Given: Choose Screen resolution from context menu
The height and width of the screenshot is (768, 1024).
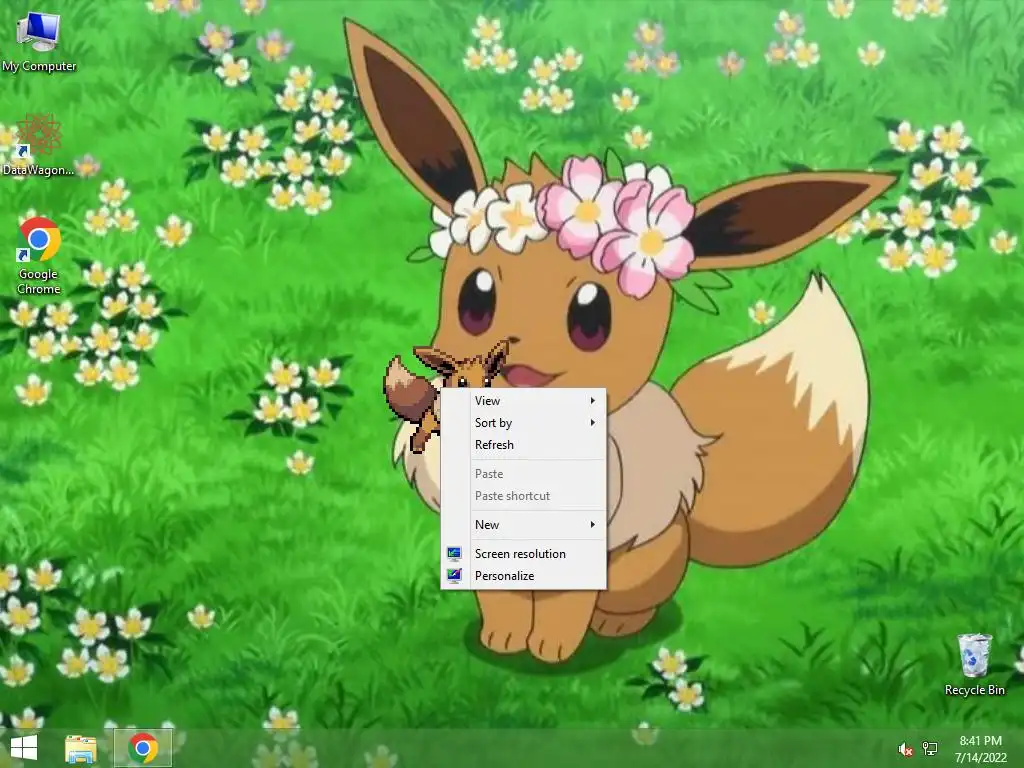Looking at the screenshot, I should coord(524,554).
